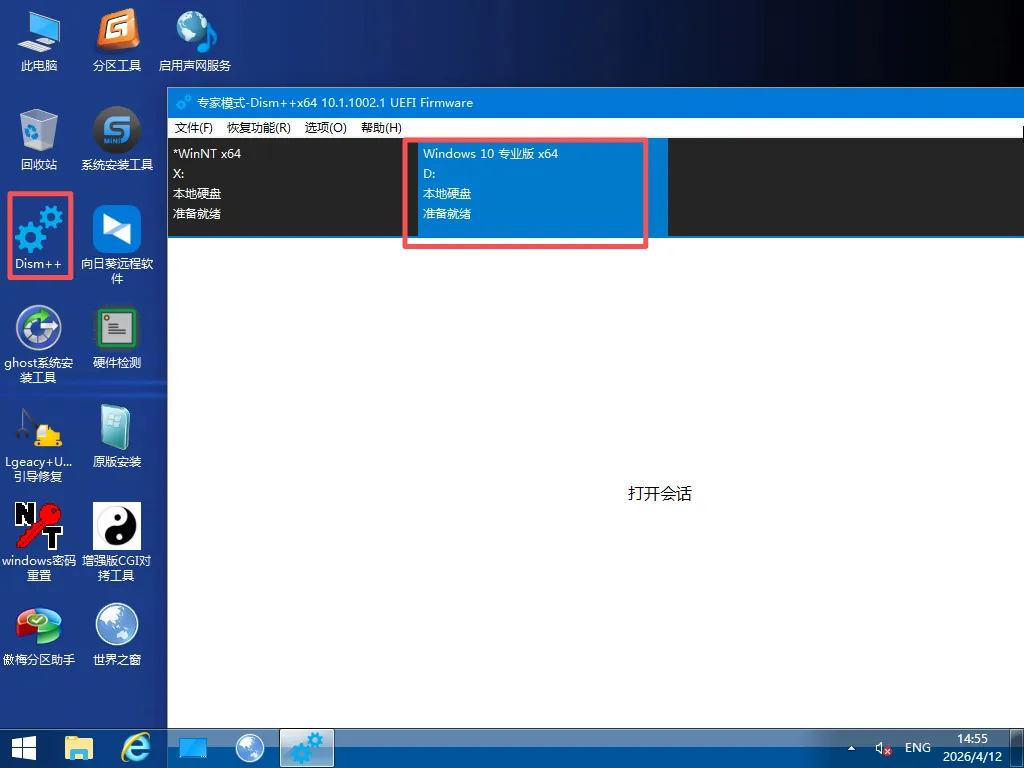Click 本地硬盘 text under *WinNT x64
1024x768 pixels.
pos(197,194)
